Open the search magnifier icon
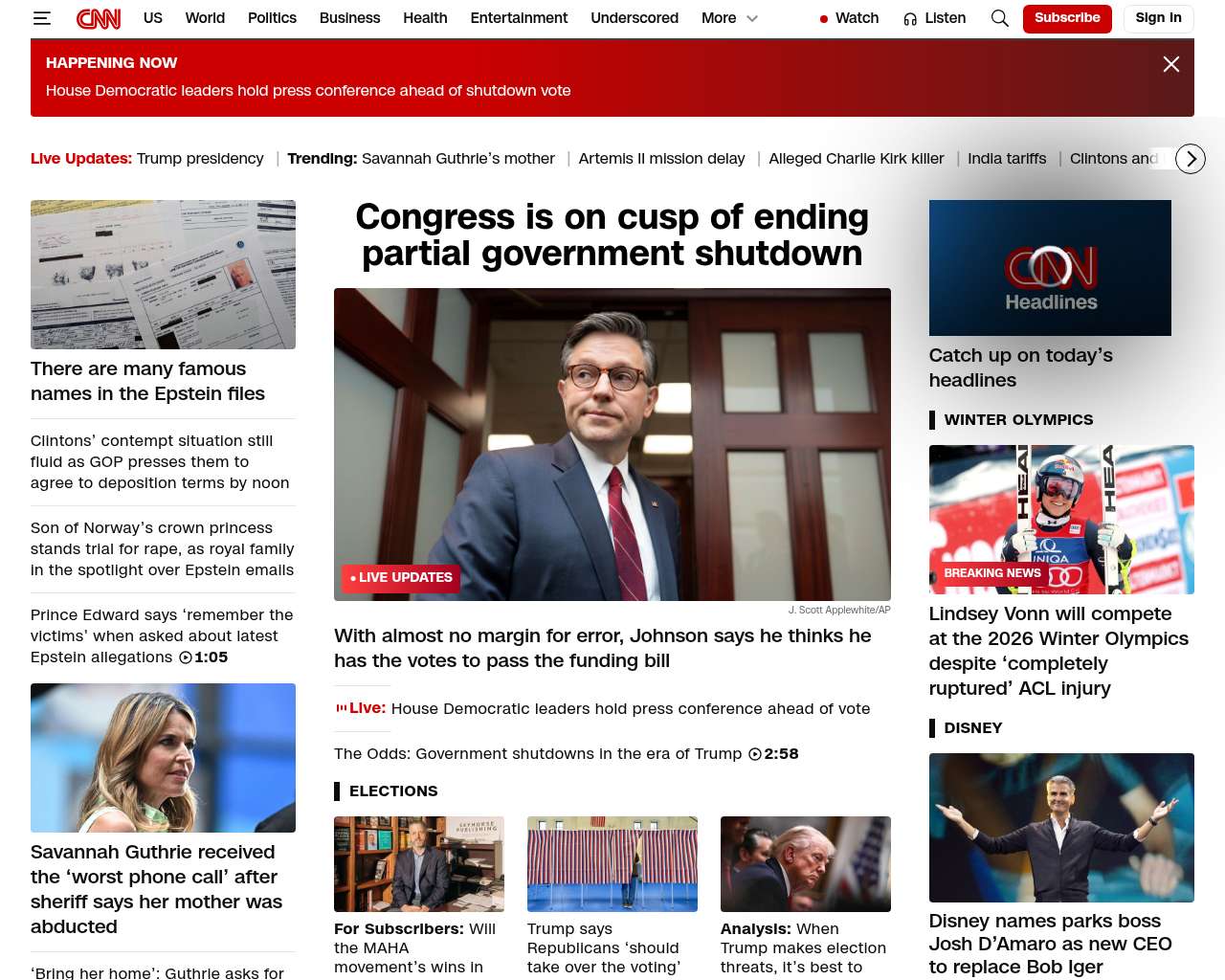 [x=999, y=18]
